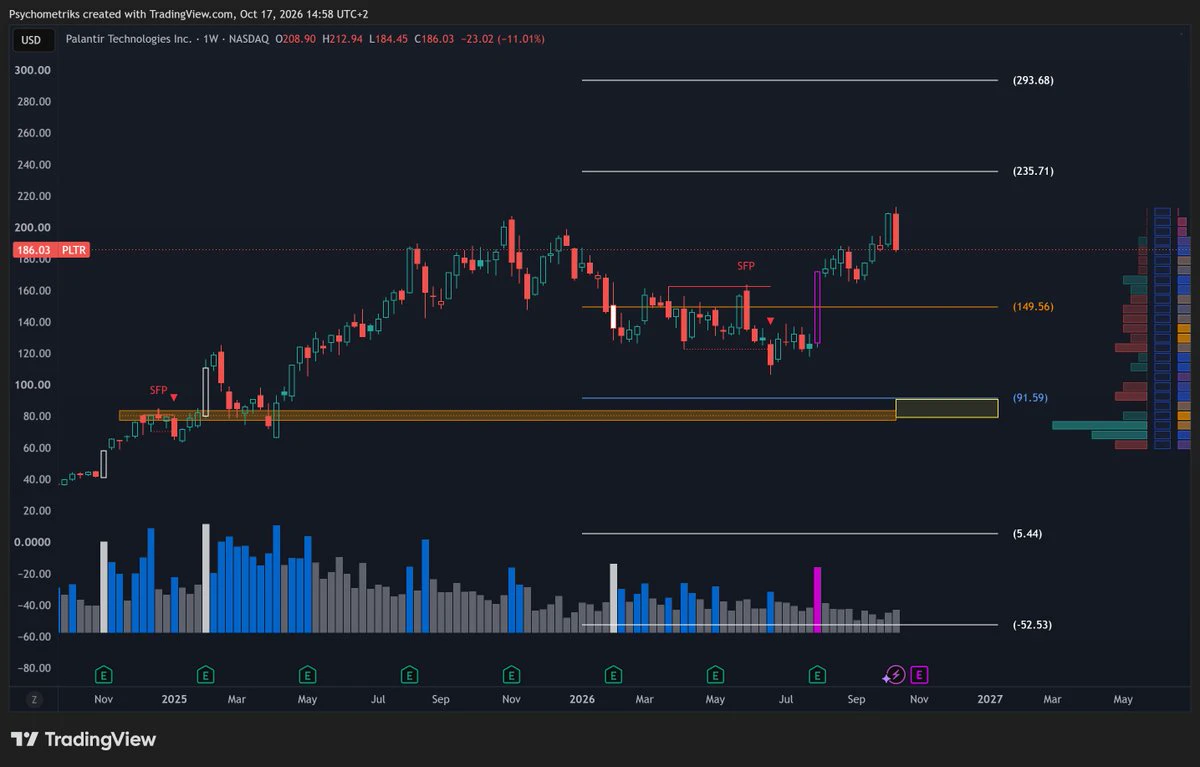Click the green earnings icon above Nov 2025

[x=511, y=674]
